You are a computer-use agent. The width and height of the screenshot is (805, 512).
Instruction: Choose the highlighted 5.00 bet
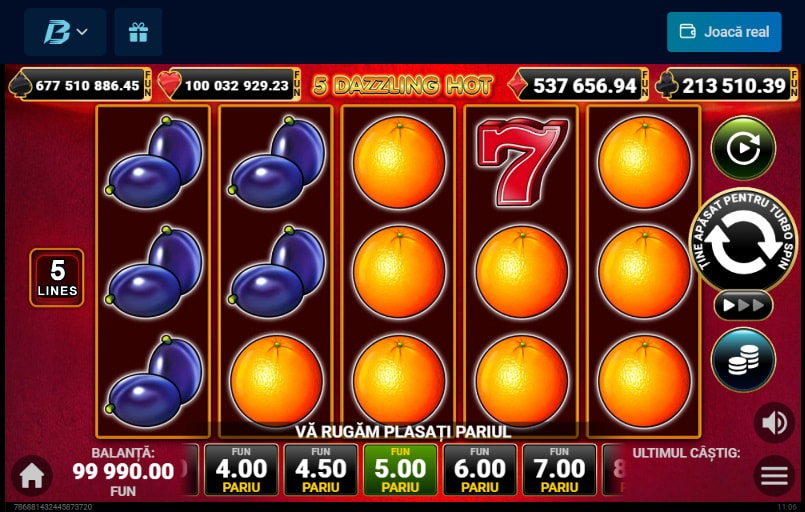[400, 469]
